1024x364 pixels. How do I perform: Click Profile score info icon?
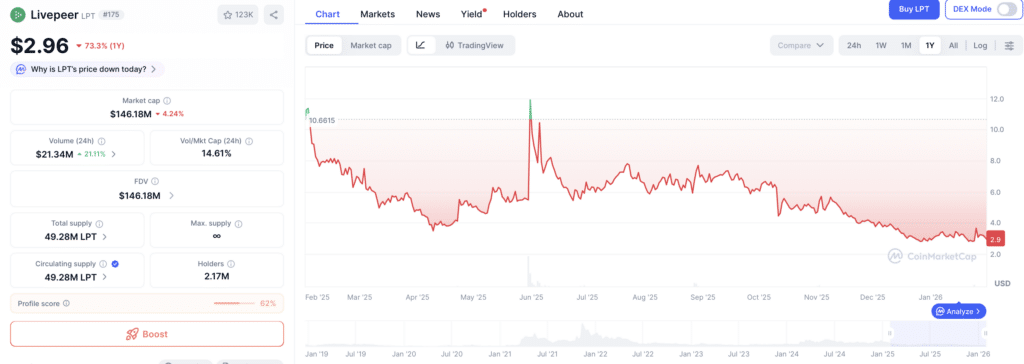(67, 303)
